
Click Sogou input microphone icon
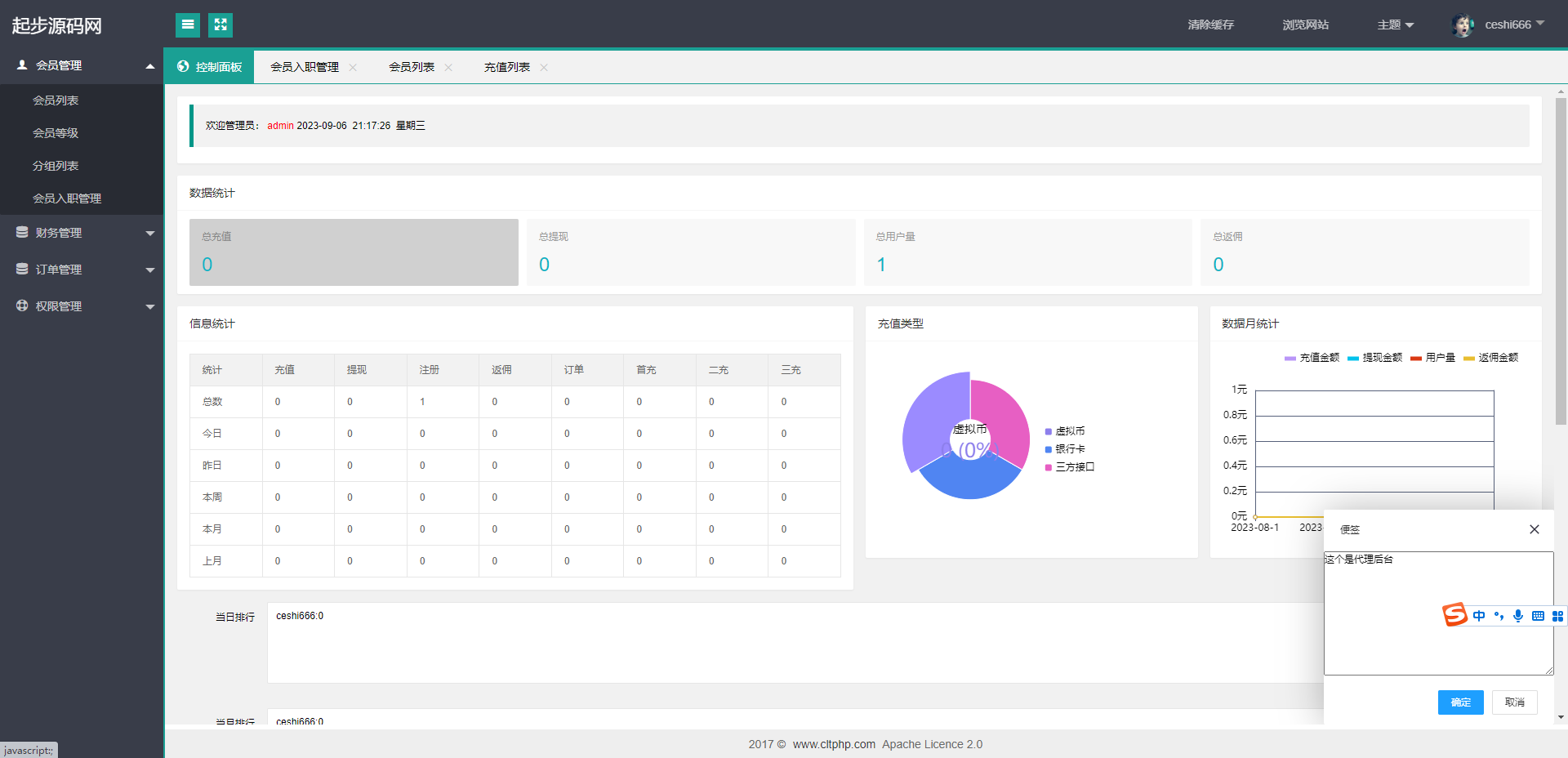pyautogui.click(x=1517, y=616)
